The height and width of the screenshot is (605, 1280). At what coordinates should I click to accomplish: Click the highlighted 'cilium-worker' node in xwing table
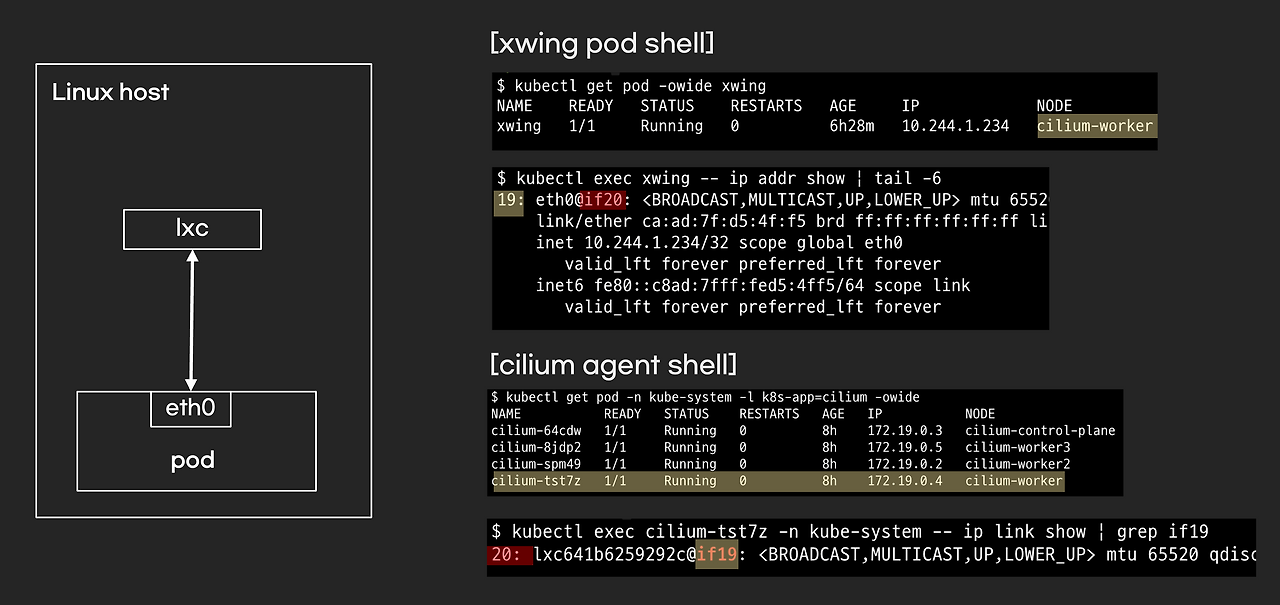click(1095, 126)
